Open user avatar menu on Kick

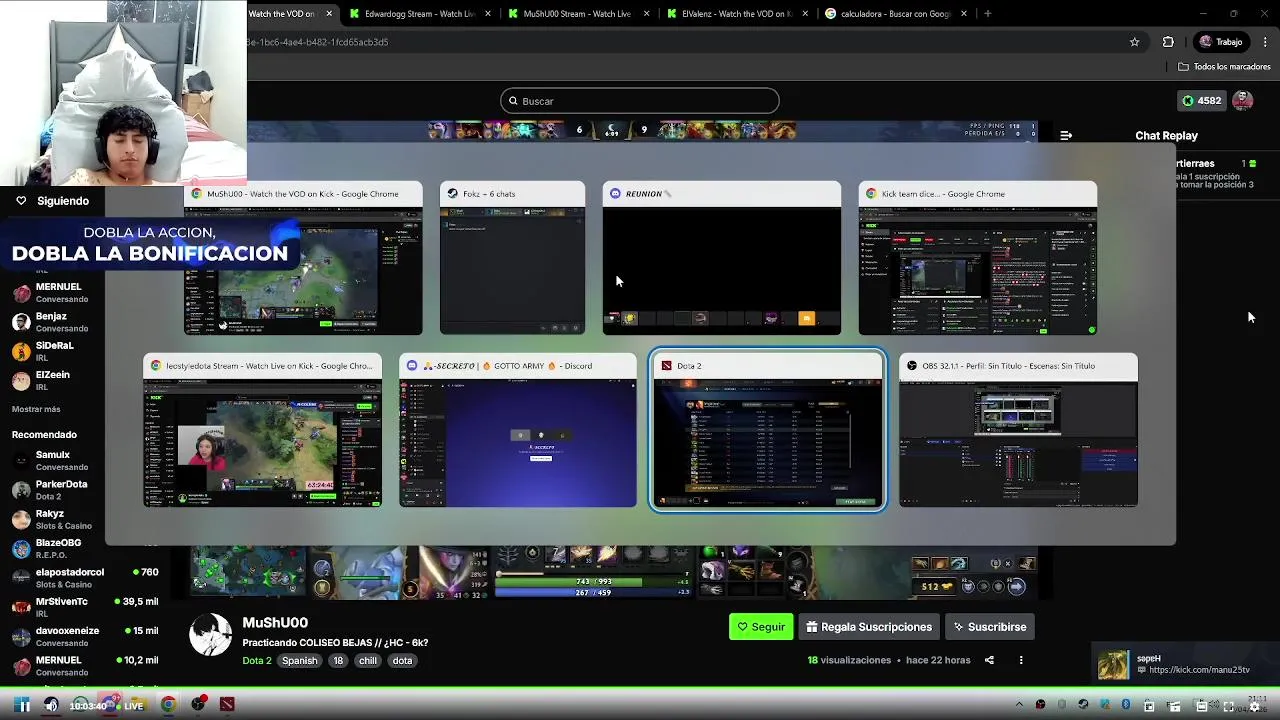point(1243,100)
